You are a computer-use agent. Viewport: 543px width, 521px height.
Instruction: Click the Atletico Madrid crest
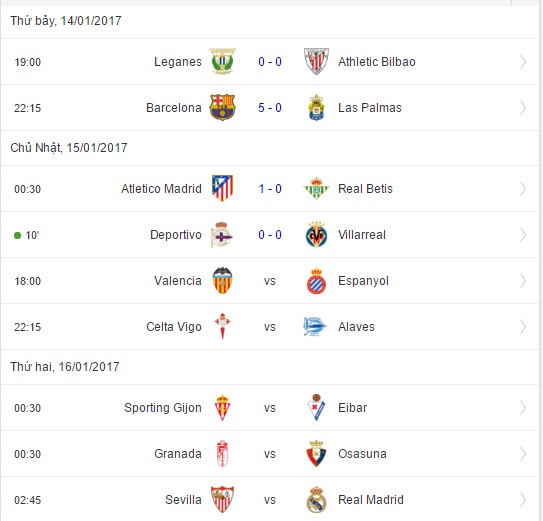[x=222, y=188]
